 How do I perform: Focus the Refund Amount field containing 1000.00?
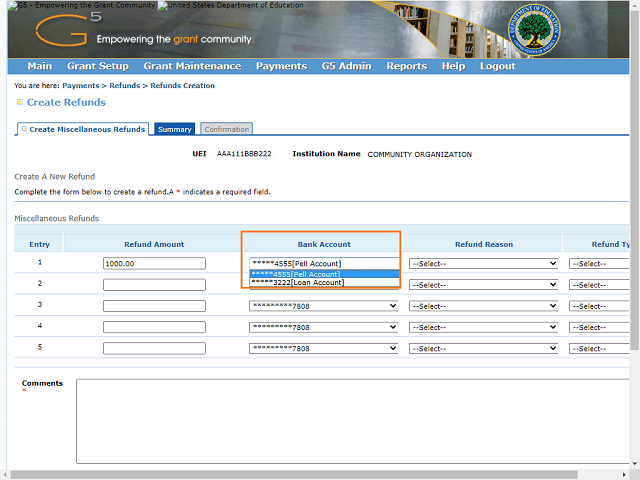tap(154, 264)
